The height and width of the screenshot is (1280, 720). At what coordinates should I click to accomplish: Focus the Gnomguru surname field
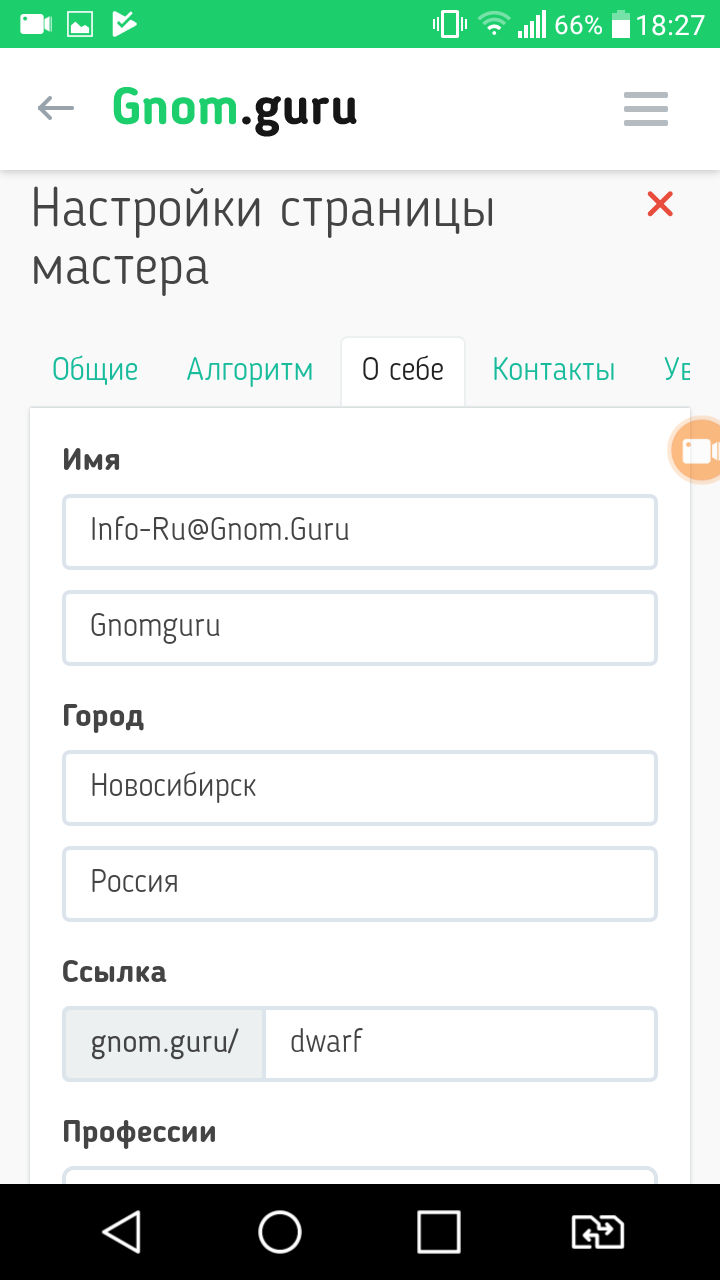pos(360,627)
